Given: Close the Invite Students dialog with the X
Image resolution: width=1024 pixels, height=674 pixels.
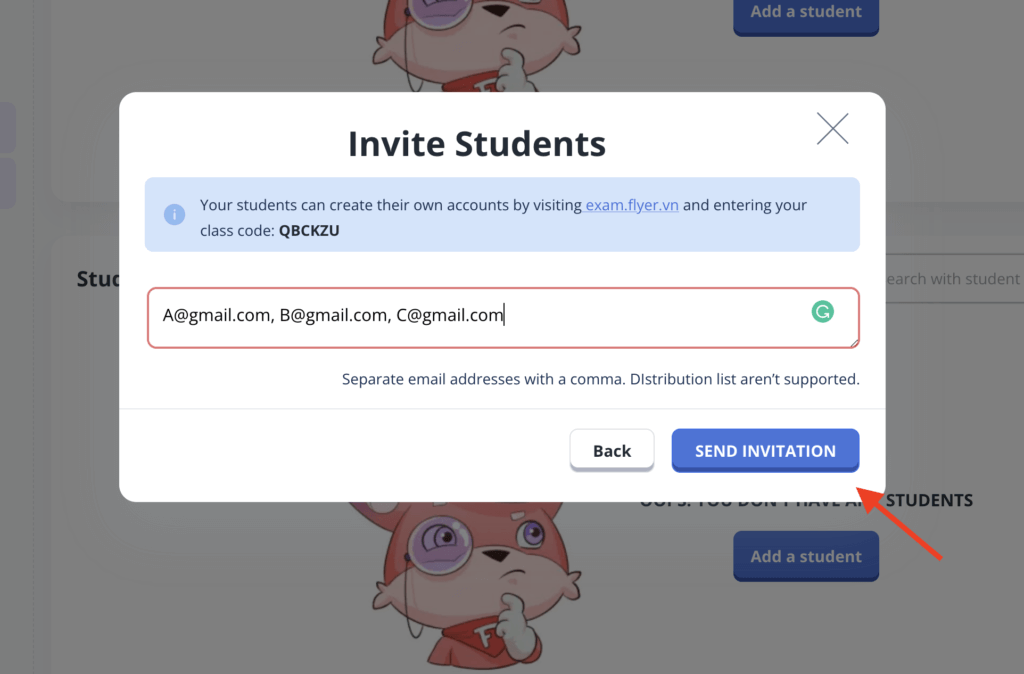Looking at the screenshot, I should pyautogui.click(x=832, y=128).
